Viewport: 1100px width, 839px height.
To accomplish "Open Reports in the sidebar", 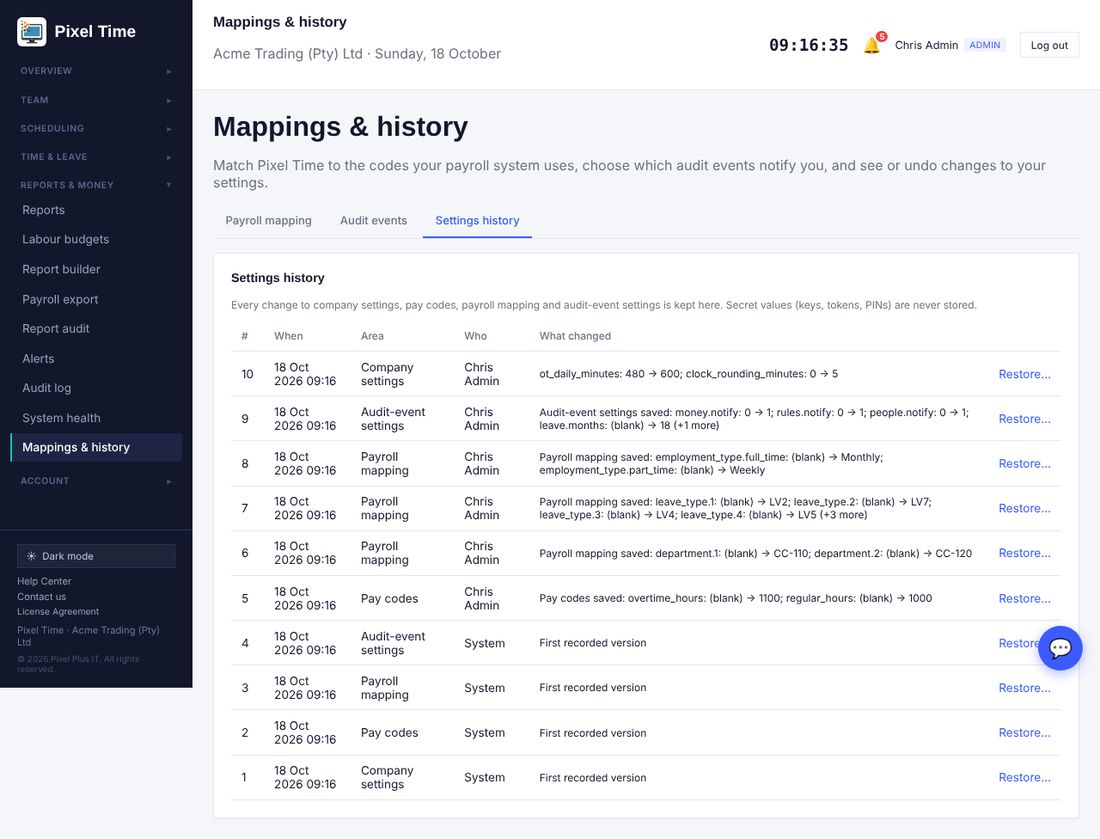I will (96, 210).
